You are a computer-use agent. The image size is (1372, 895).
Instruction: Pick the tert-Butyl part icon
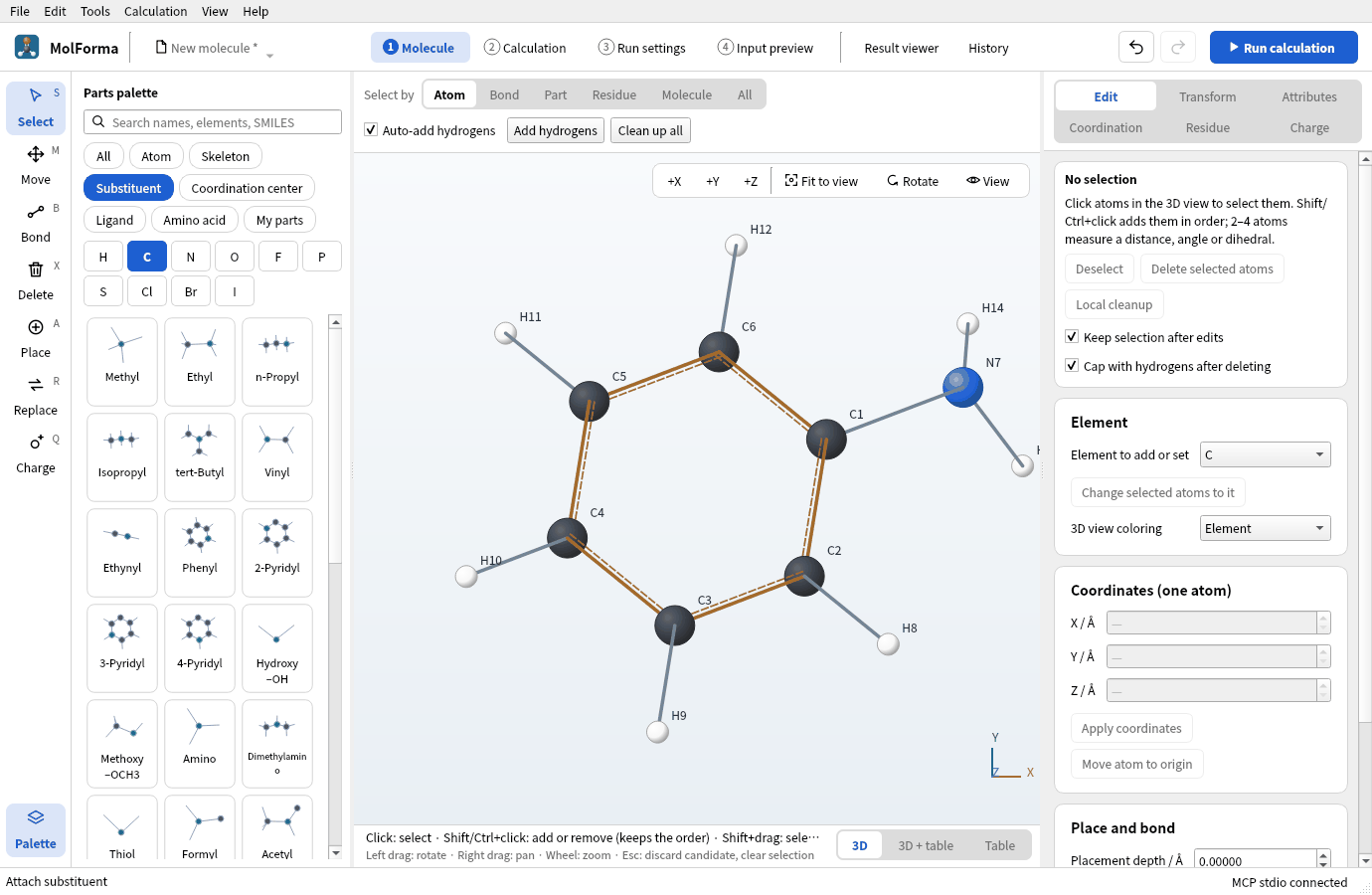200,456
